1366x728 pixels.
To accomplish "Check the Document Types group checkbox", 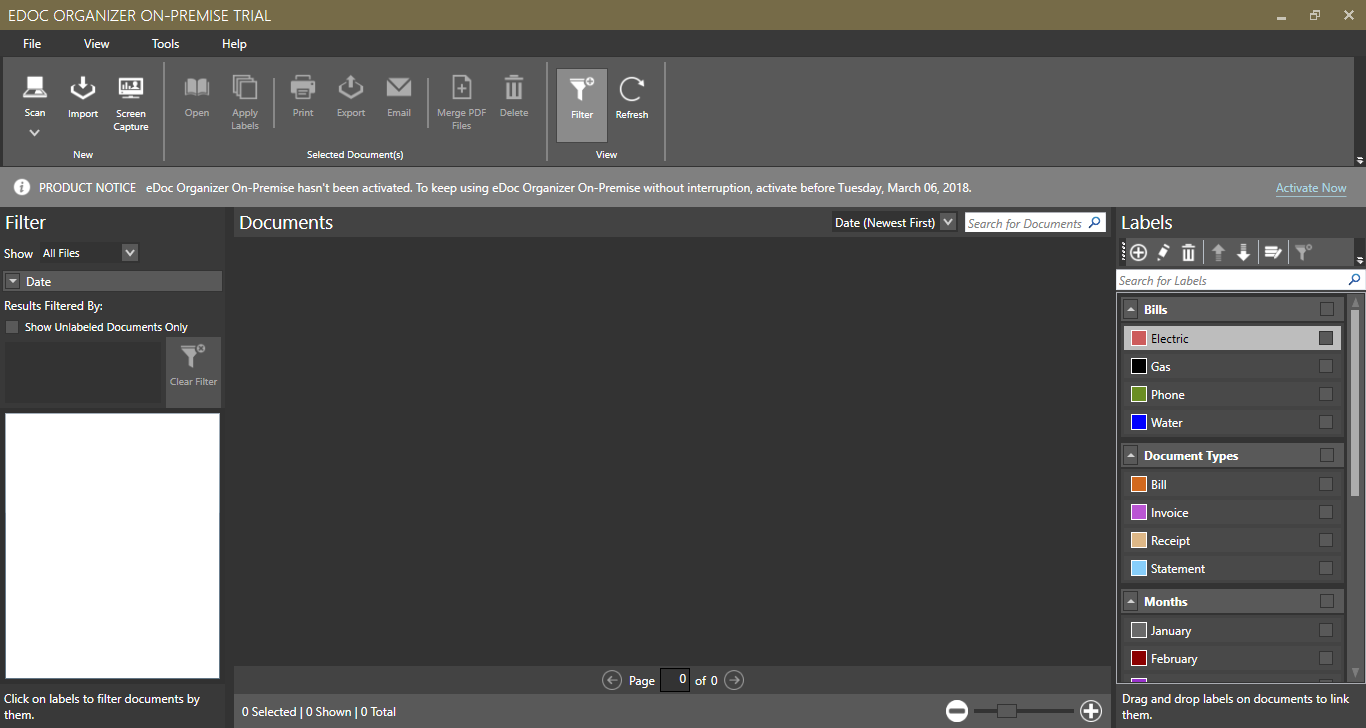I will point(1327,455).
